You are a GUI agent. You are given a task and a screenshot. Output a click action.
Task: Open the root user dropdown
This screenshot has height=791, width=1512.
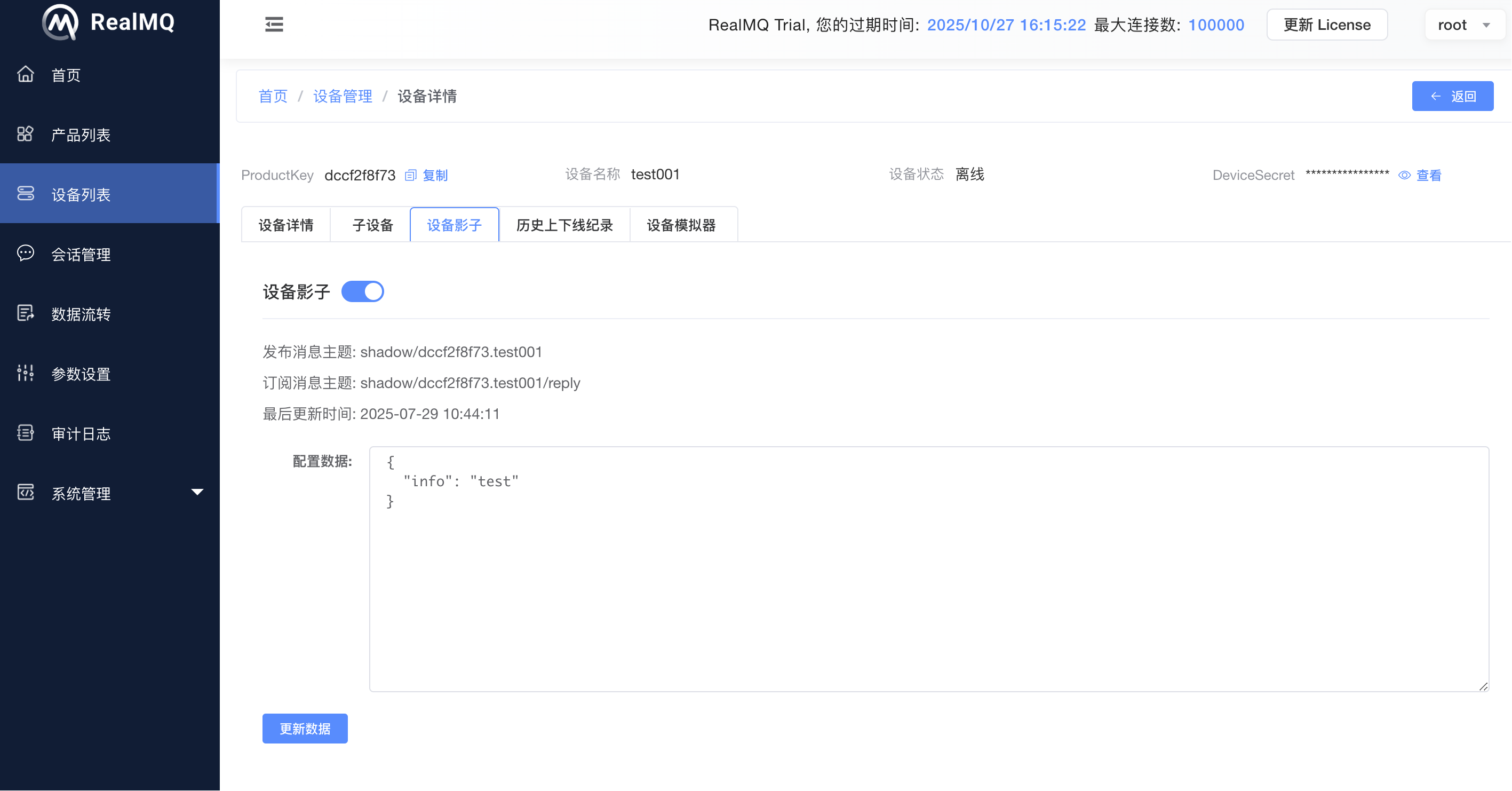[1465, 25]
